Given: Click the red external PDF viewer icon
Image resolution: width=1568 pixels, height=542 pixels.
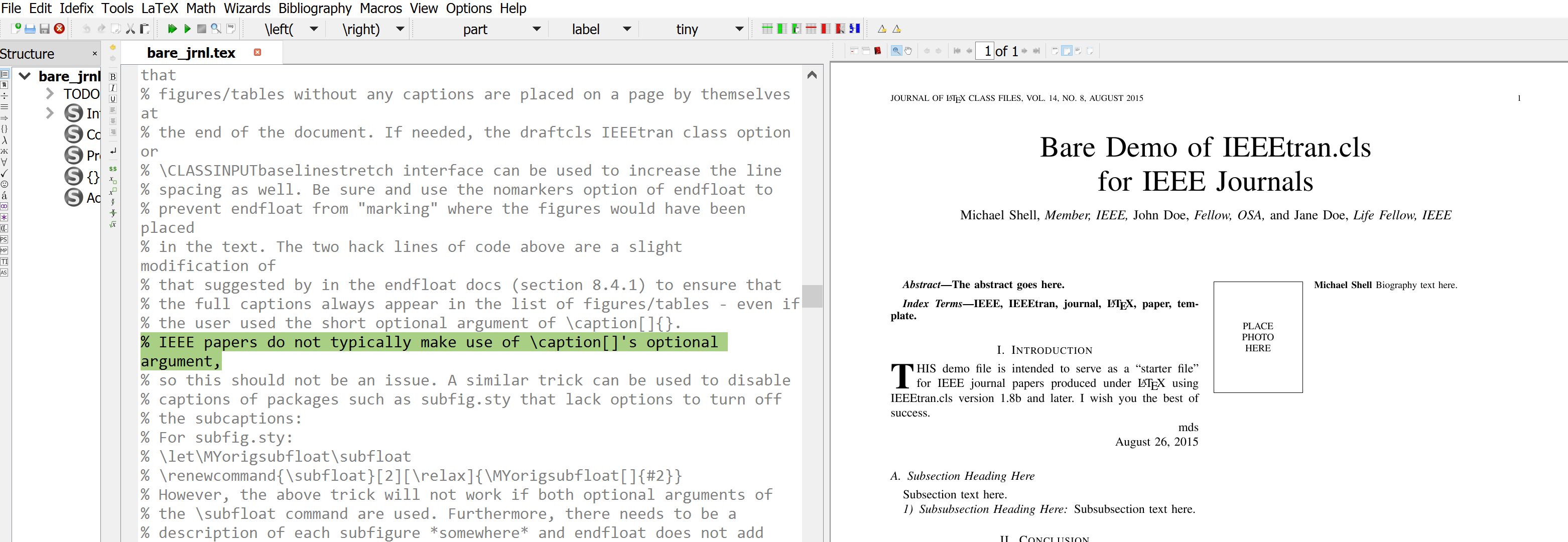Looking at the screenshot, I should tap(878, 51).
